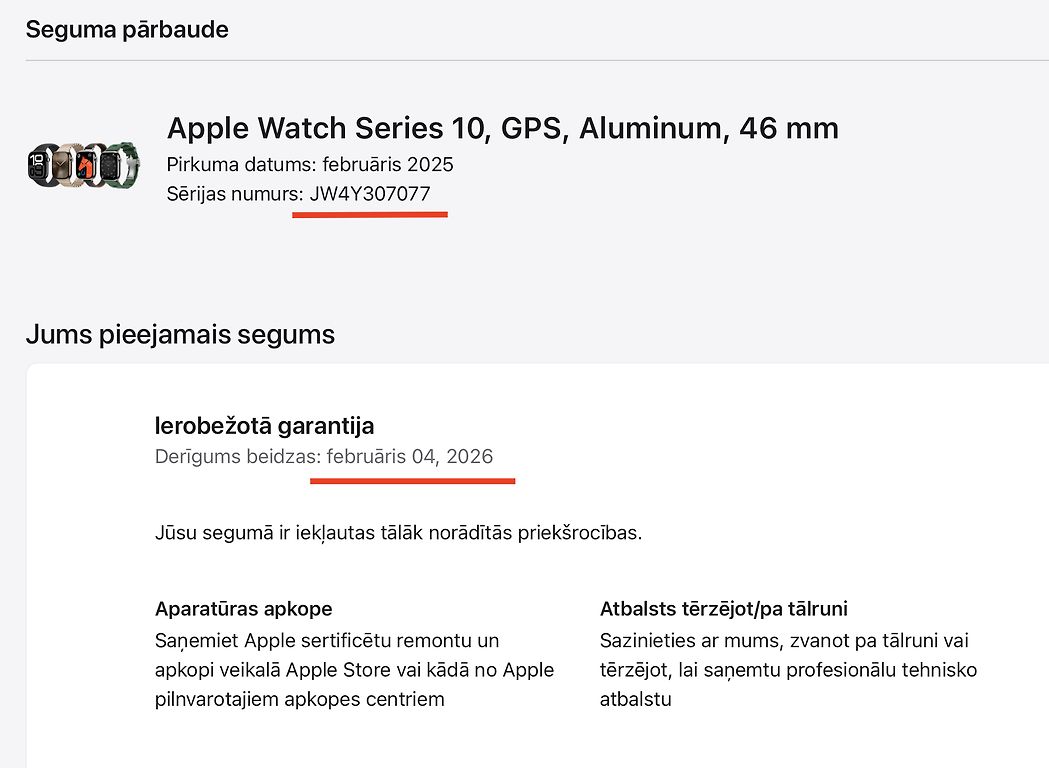
Task: Click red underline beneath the serial number
Action: 370,215
